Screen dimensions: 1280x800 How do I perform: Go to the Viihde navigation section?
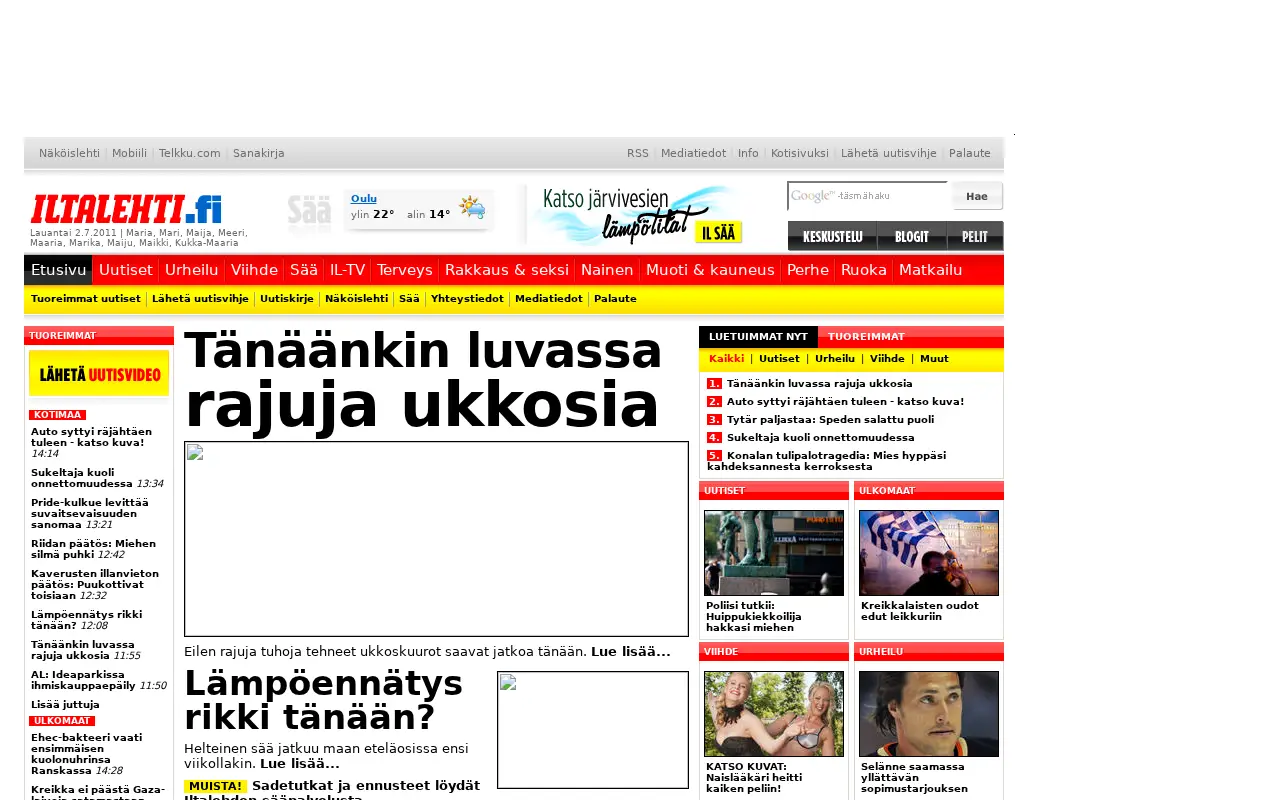click(254, 270)
